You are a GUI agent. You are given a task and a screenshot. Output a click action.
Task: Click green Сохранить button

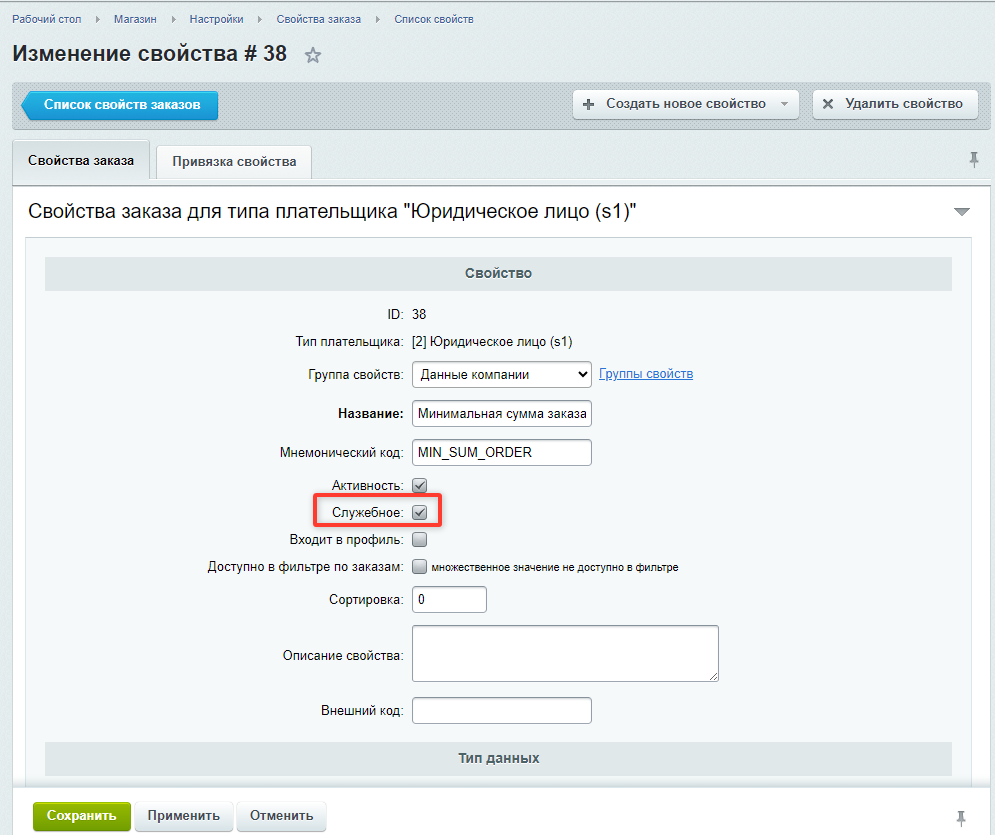point(82,816)
